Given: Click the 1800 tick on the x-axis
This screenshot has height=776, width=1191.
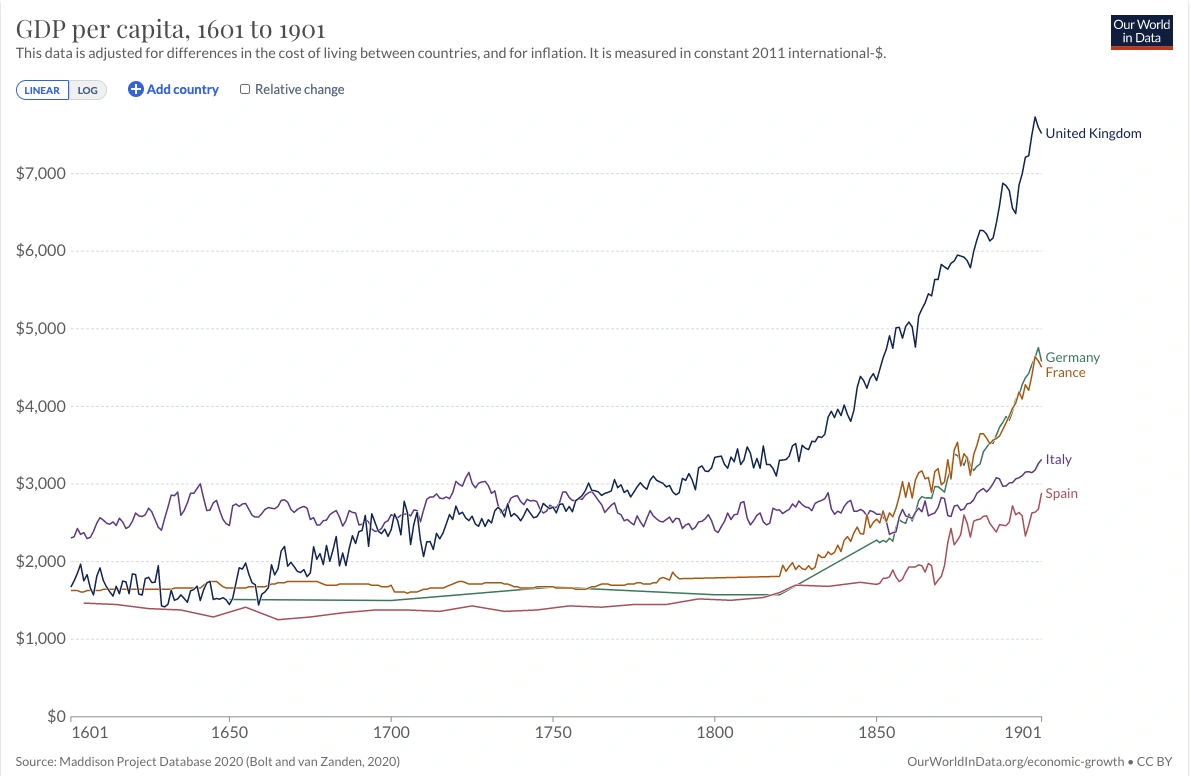Looking at the screenshot, I should [715, 733].
